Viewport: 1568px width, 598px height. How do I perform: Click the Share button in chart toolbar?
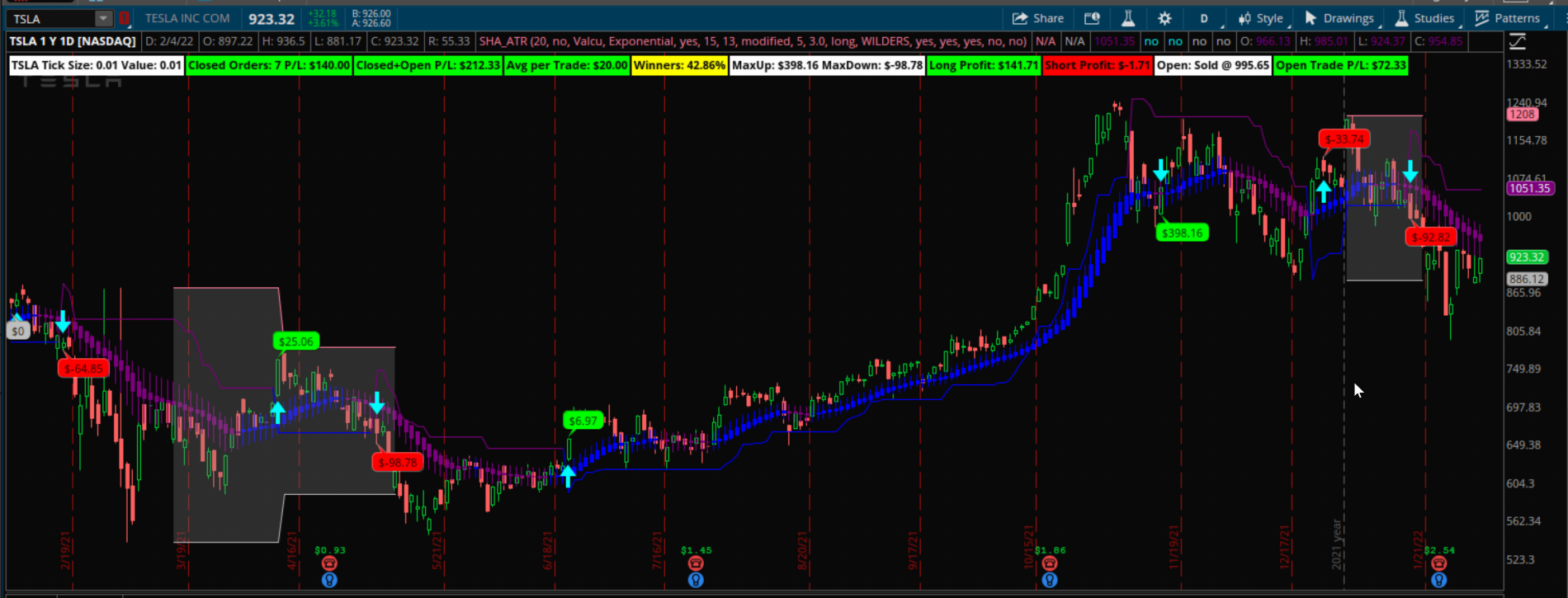pos(1037,18)
